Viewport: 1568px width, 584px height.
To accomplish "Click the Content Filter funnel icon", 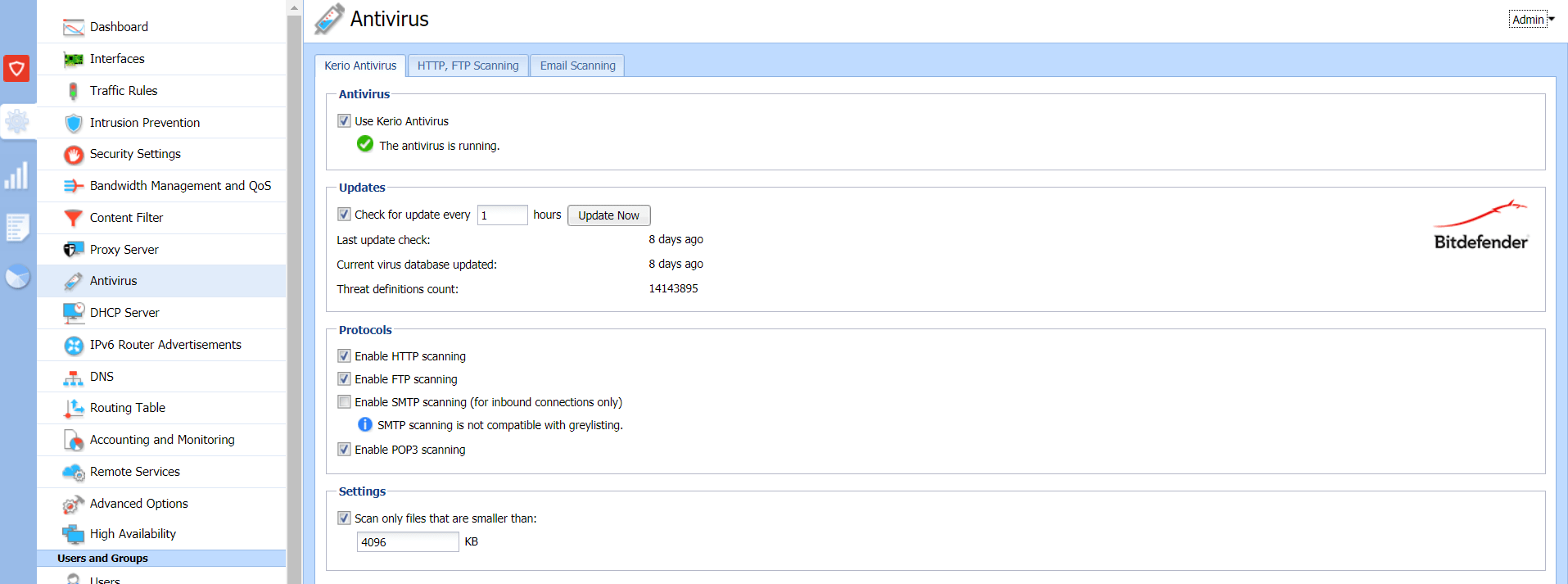I will tap(74, 218).
